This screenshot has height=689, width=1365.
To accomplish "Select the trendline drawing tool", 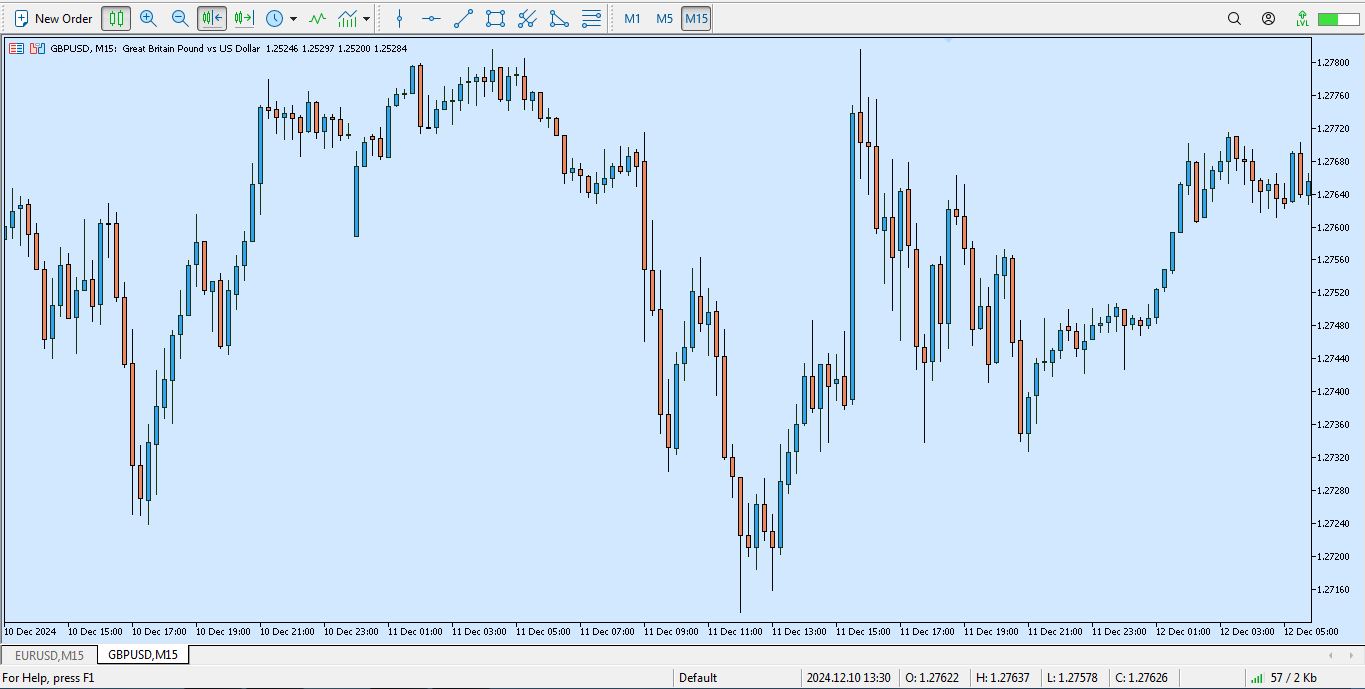I will [x=463, y=18].
